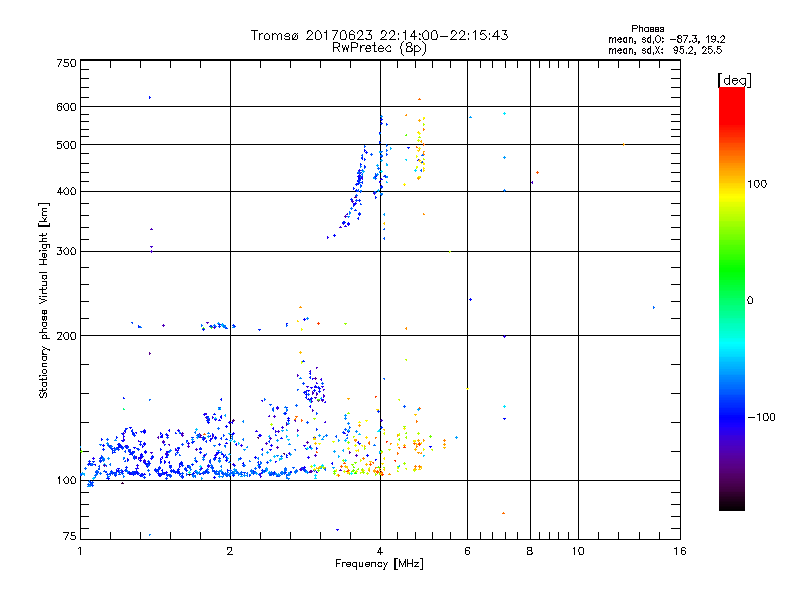Viewport: 800px width, 600px height.
Task: Click the 500 tick on the height axis
Action: (66, 145)
